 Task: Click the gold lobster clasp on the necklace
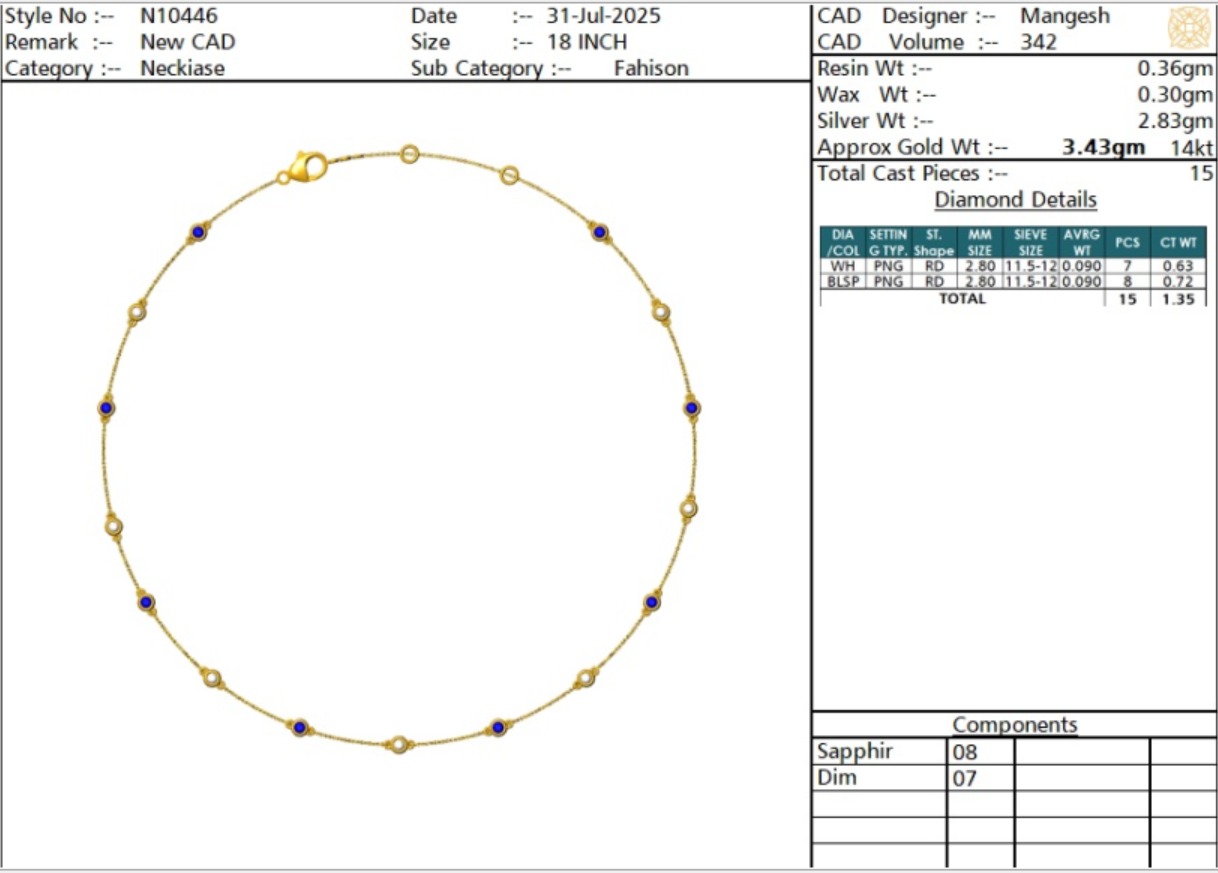(308, 166)
